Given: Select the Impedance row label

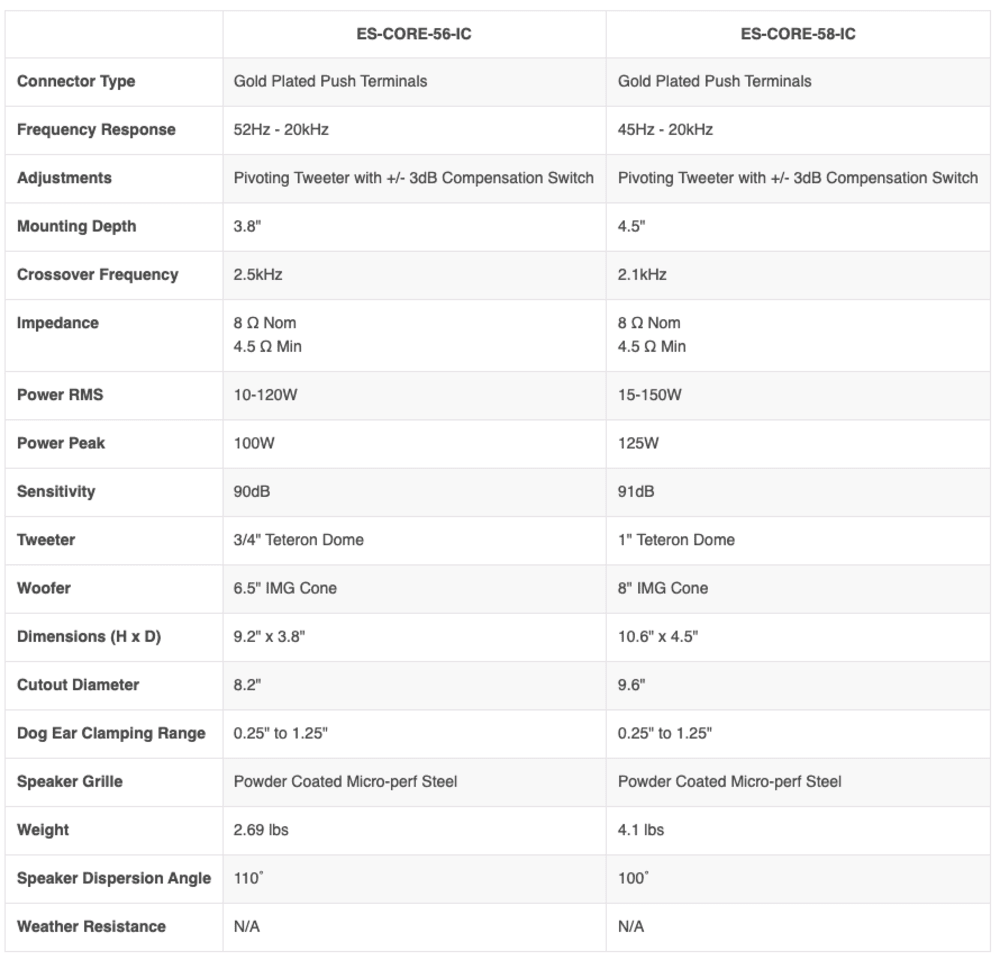Looking at the screenshot, I should pos(58,323).
